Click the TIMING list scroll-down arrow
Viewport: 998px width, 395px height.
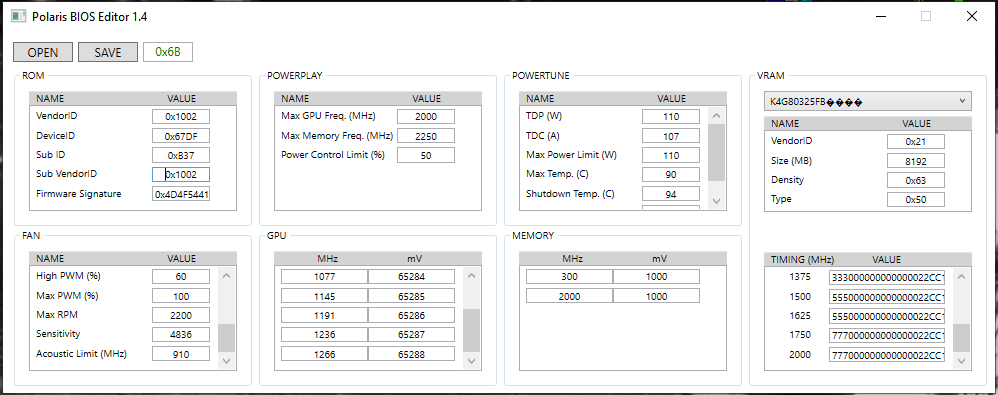[961, 361]
